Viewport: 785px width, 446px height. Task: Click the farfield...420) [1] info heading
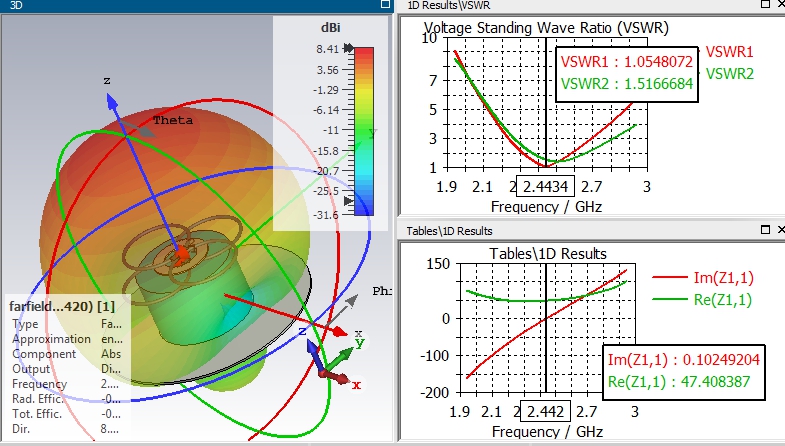tap(62, 306)
